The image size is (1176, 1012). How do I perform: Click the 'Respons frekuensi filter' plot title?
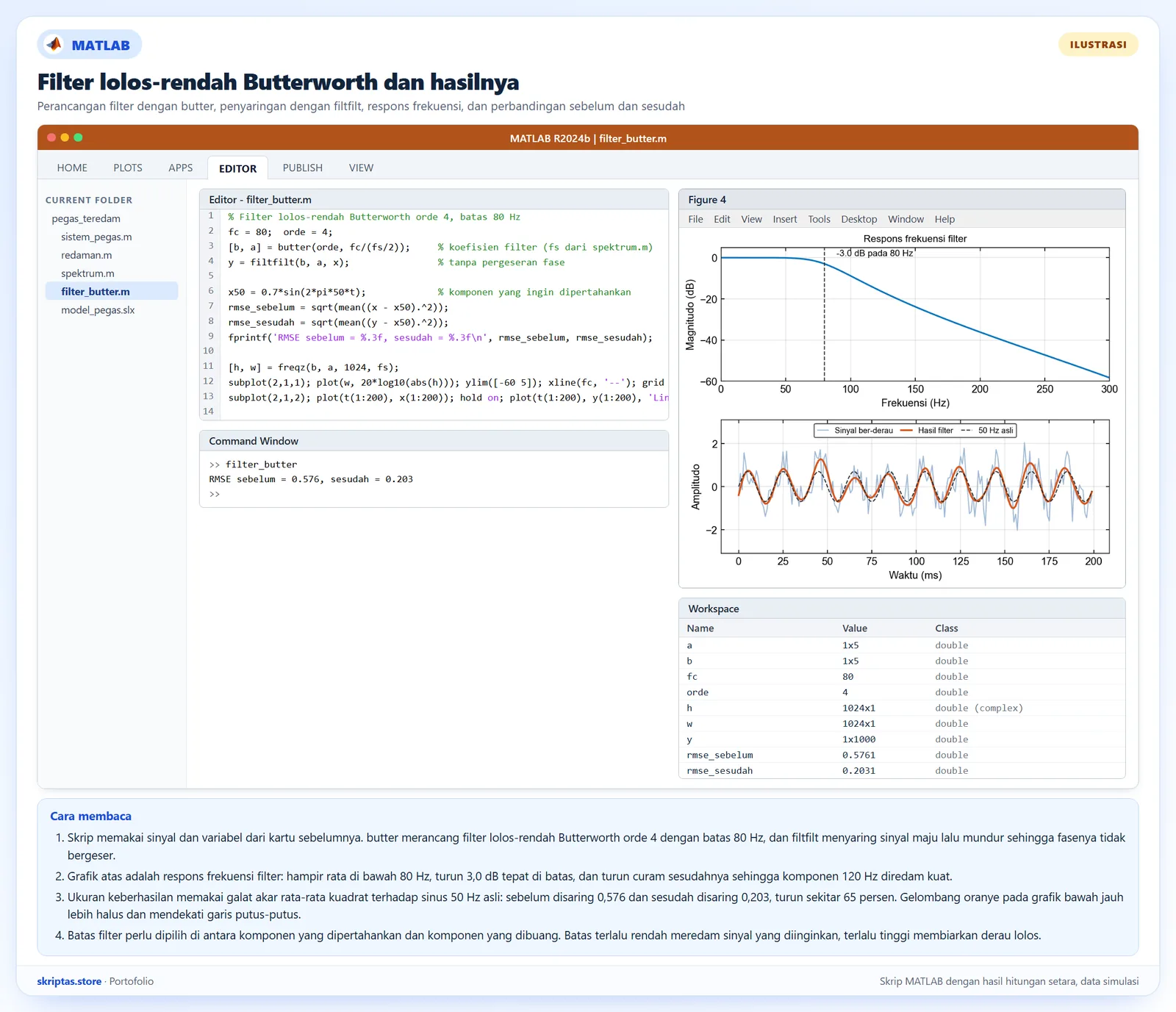pos(915,239)
